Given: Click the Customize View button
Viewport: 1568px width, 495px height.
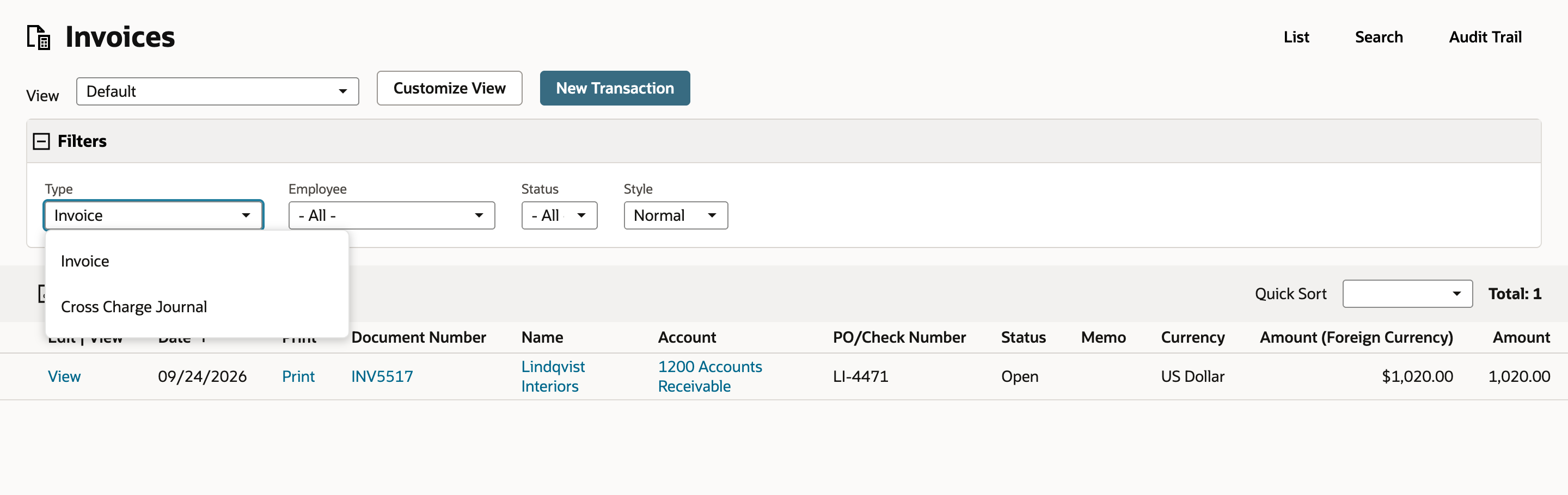Looking at the screenshot, I should pyautogui.click(x=449, y=88).
